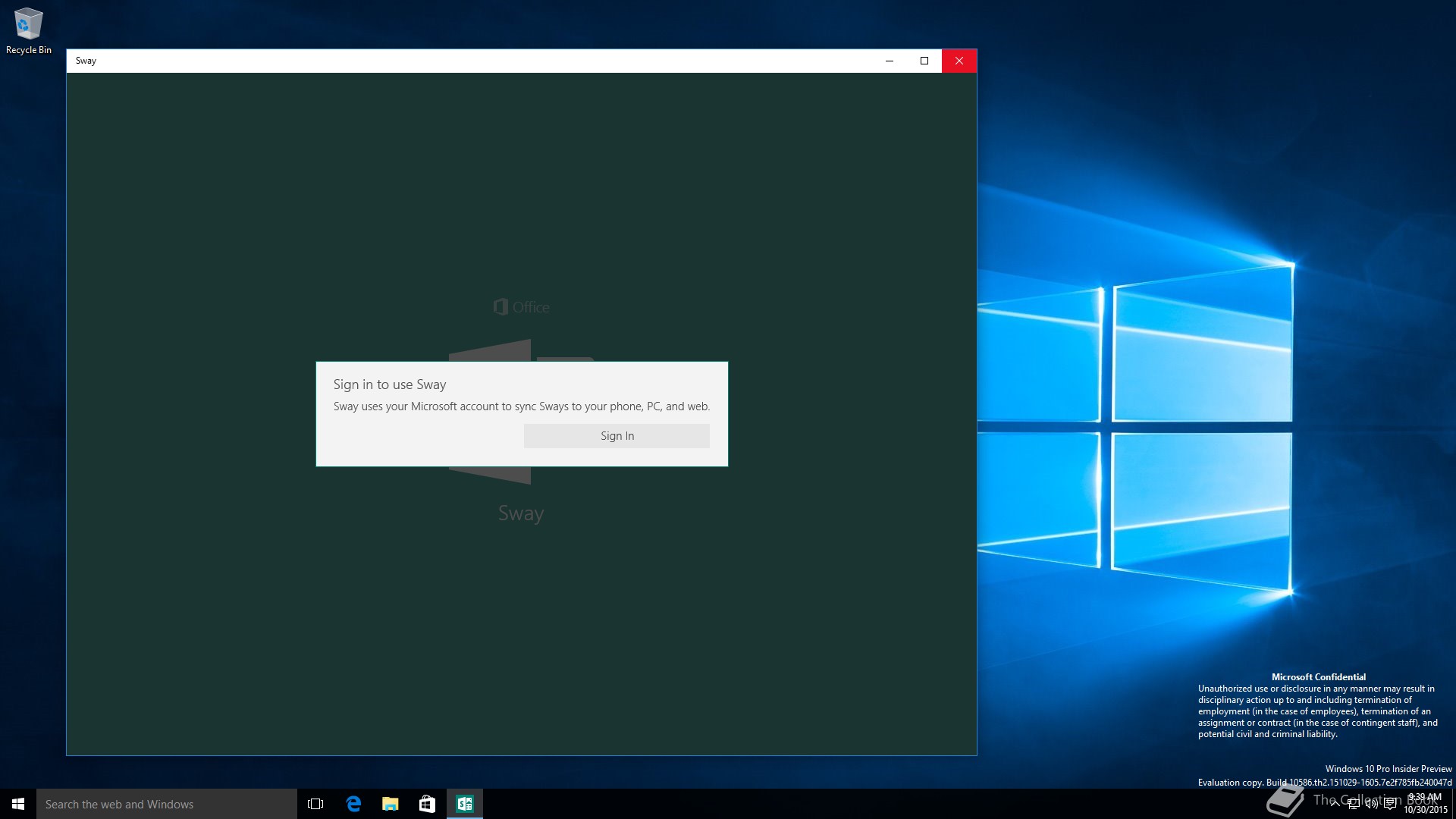Viewport: 1456px width, 819px height.
Task: Show hidden system tray icons
Action: point(1335,804)
